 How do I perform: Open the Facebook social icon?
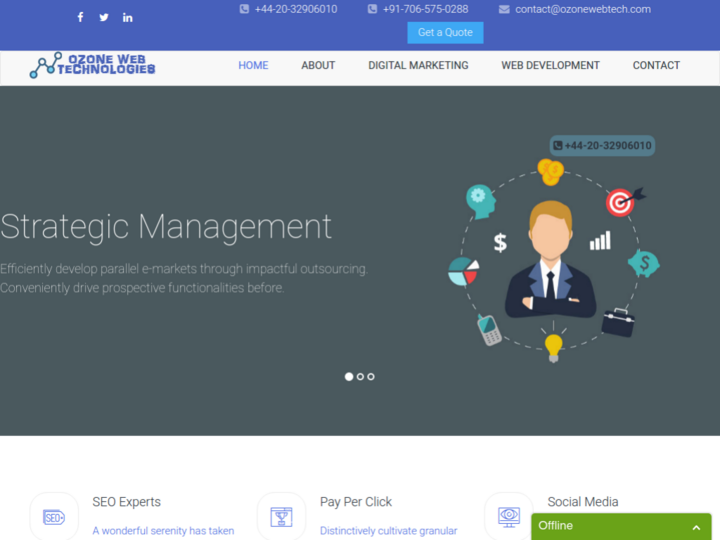[x=81, y=17]
